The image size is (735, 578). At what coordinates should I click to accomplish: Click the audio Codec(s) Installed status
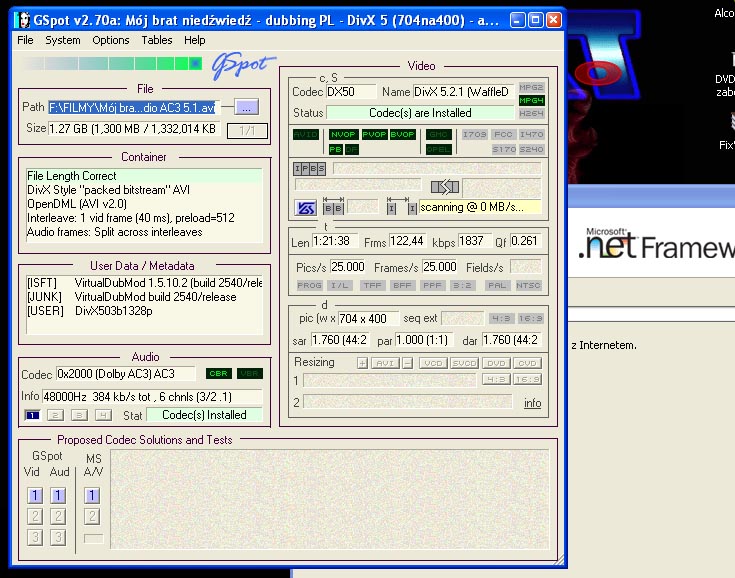click(x=204, y=415)
